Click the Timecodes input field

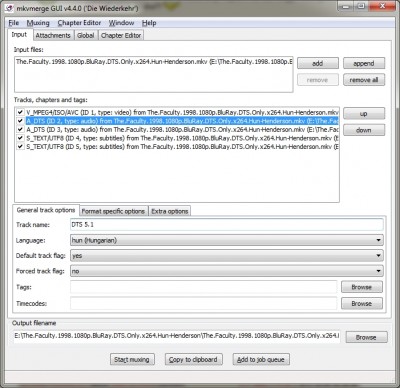tap(204, 303)
